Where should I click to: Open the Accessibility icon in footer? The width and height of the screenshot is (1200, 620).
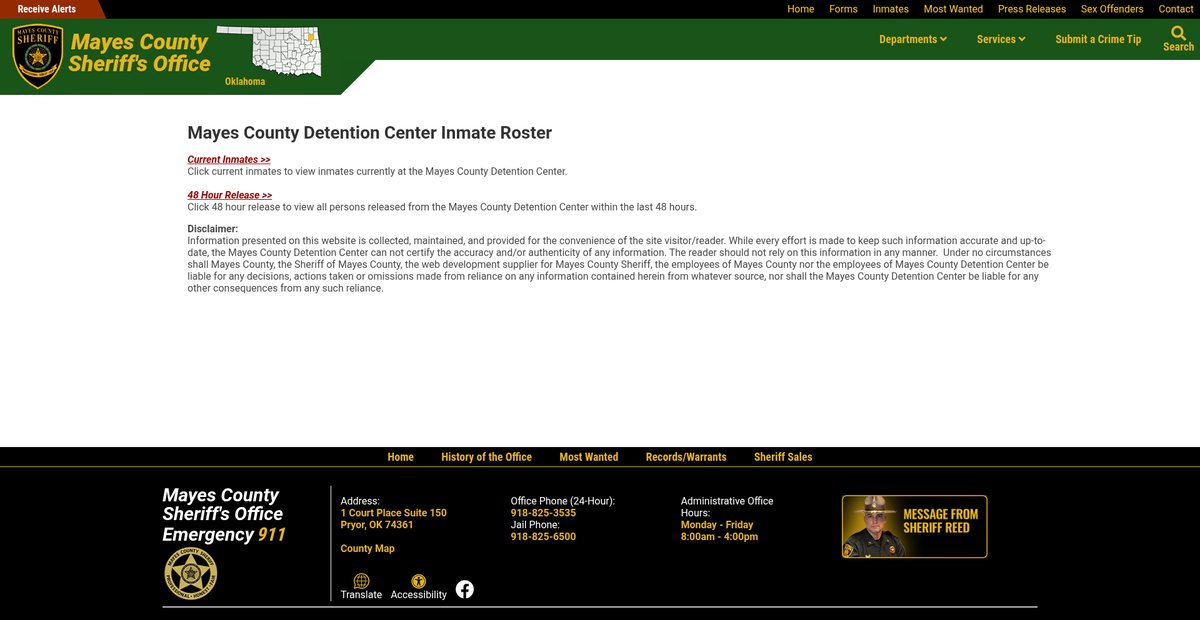point(419,581)
